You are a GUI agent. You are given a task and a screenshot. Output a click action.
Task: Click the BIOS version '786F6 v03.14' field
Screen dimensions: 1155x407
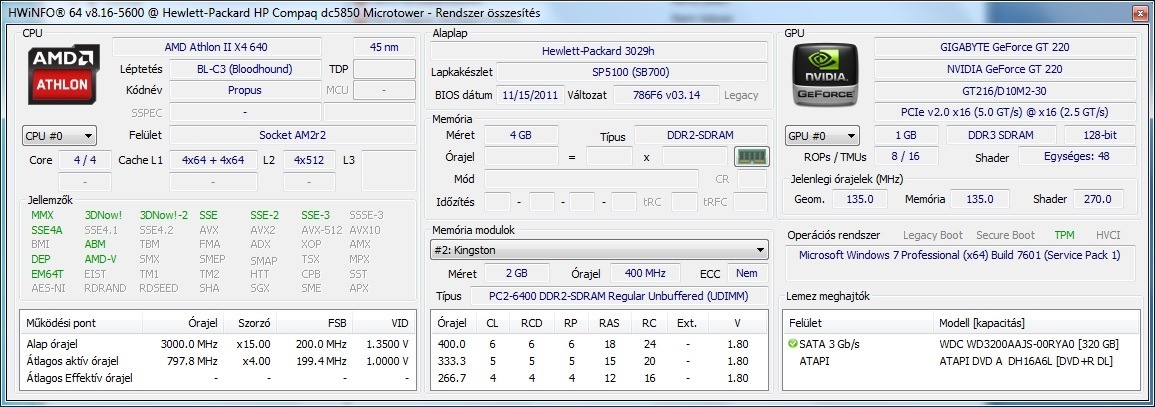click(x=666, y=95)
